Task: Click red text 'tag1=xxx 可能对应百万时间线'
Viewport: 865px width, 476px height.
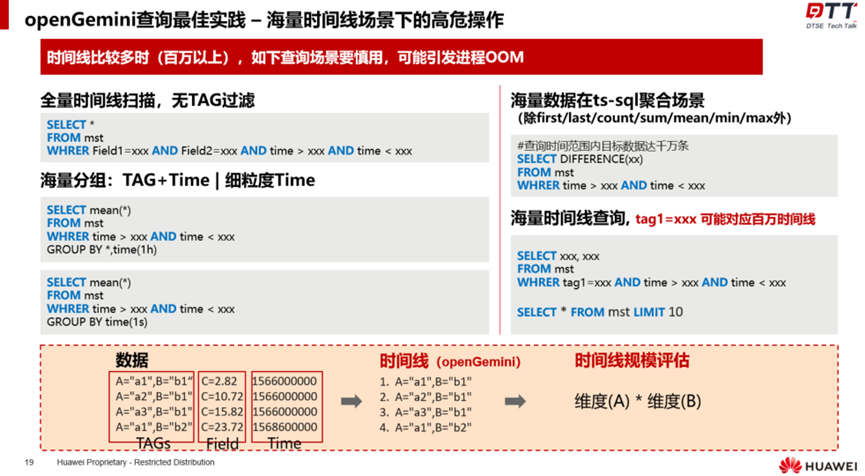Action: click(725, 219)
